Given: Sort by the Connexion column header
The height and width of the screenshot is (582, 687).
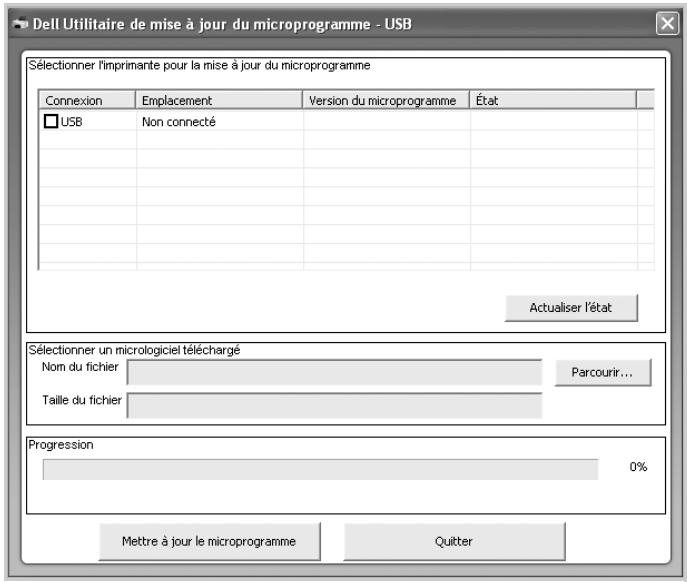Looking at the screenshot, I should [x=87, y=100].
